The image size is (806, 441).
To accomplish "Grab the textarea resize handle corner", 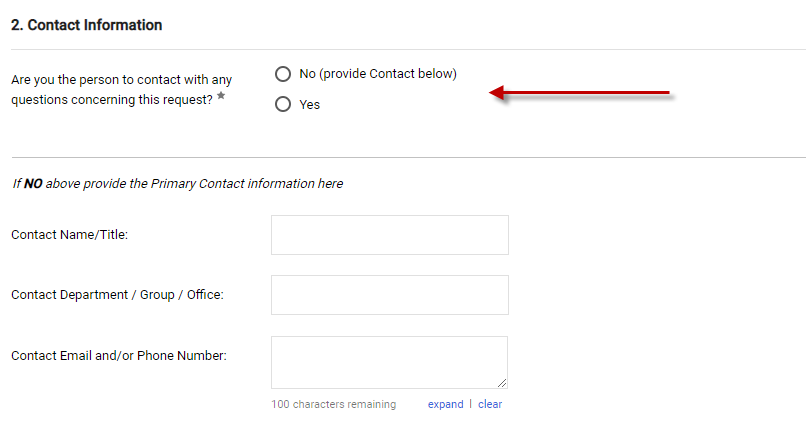I will [x=501, y=382].
